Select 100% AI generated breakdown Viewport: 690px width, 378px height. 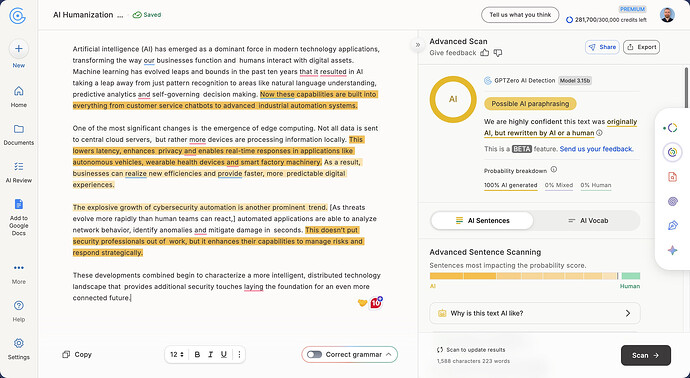[x=510, y=185]
